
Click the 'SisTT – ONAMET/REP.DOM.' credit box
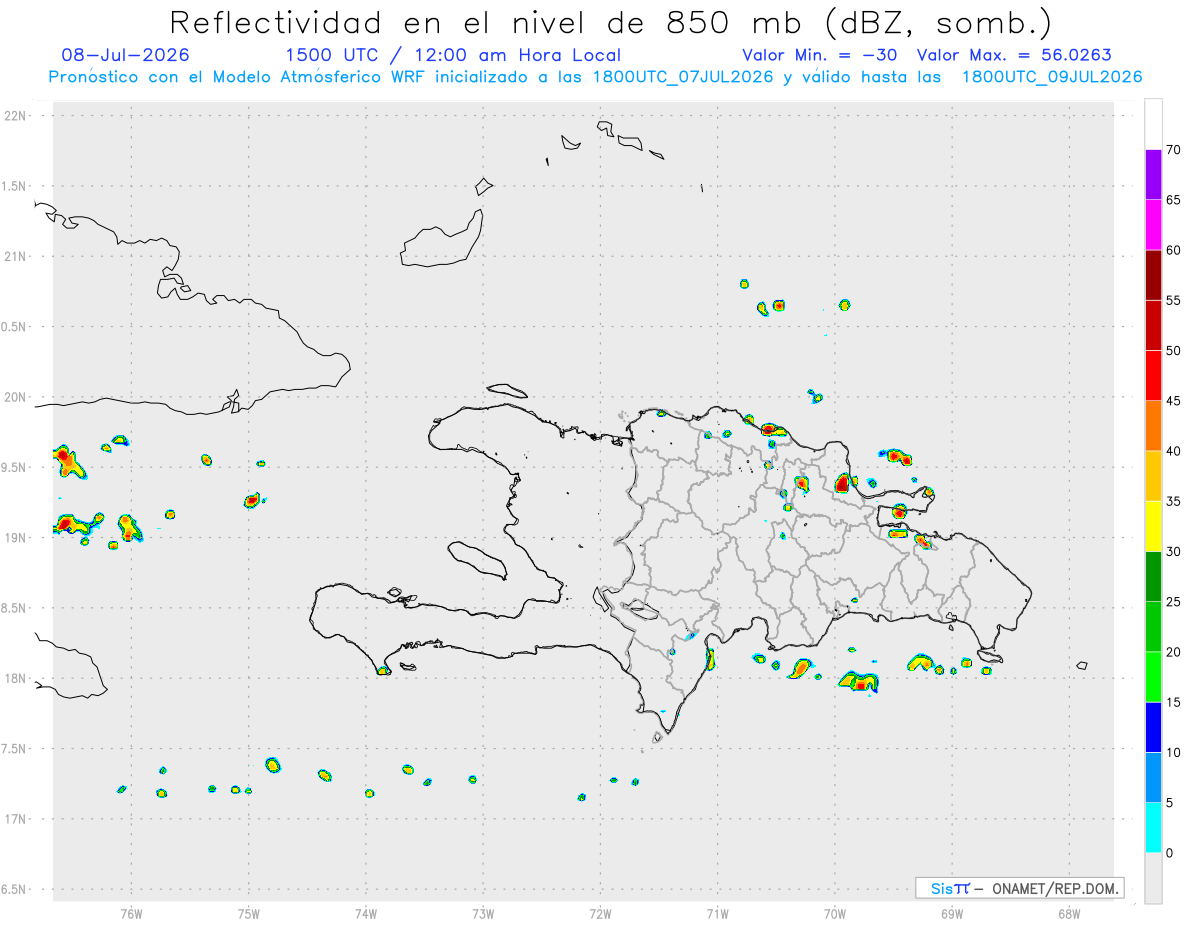(x=1019, y=888)
